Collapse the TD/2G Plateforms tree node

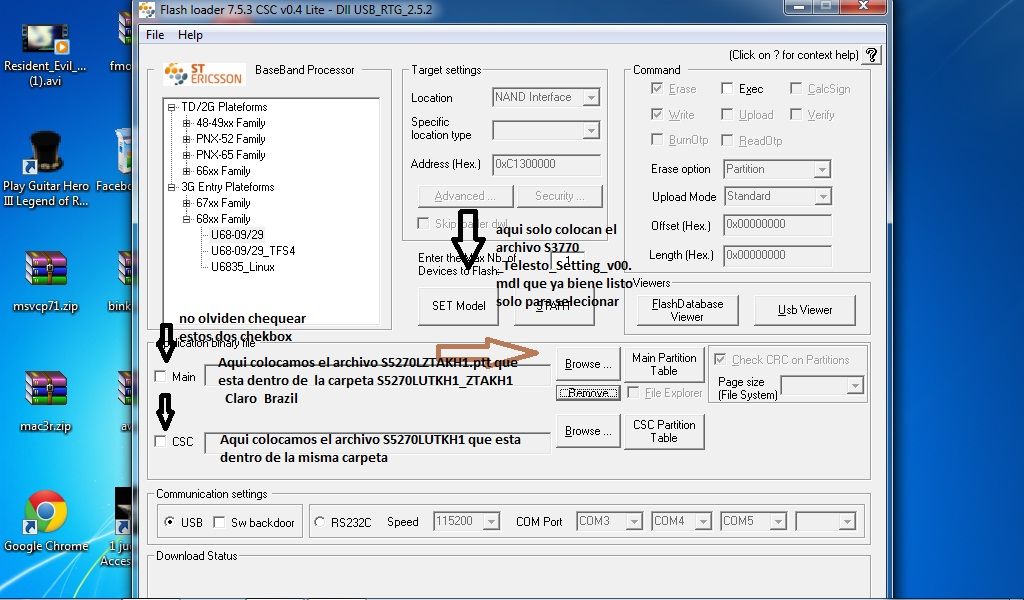[171, 107]
